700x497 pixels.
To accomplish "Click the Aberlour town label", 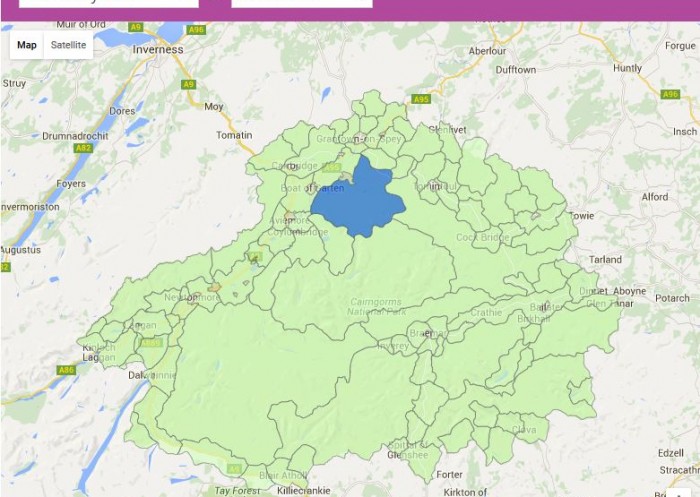I will pos(488,51).
